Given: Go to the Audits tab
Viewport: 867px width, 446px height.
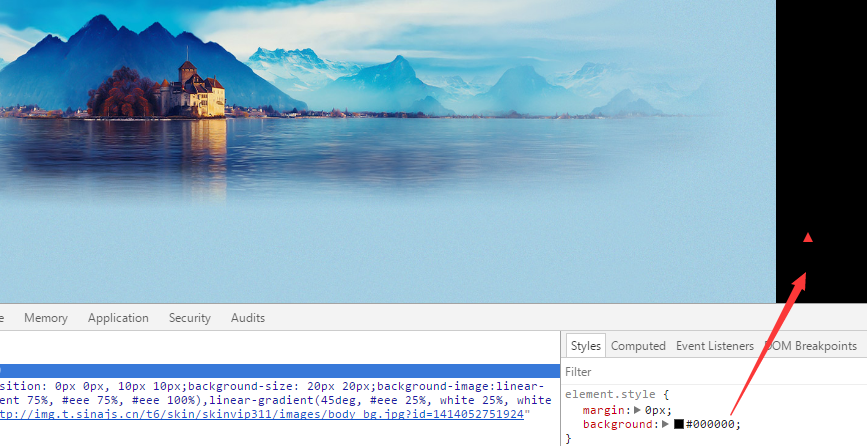Looking at the screenshot, I should (x=248, y=318).
